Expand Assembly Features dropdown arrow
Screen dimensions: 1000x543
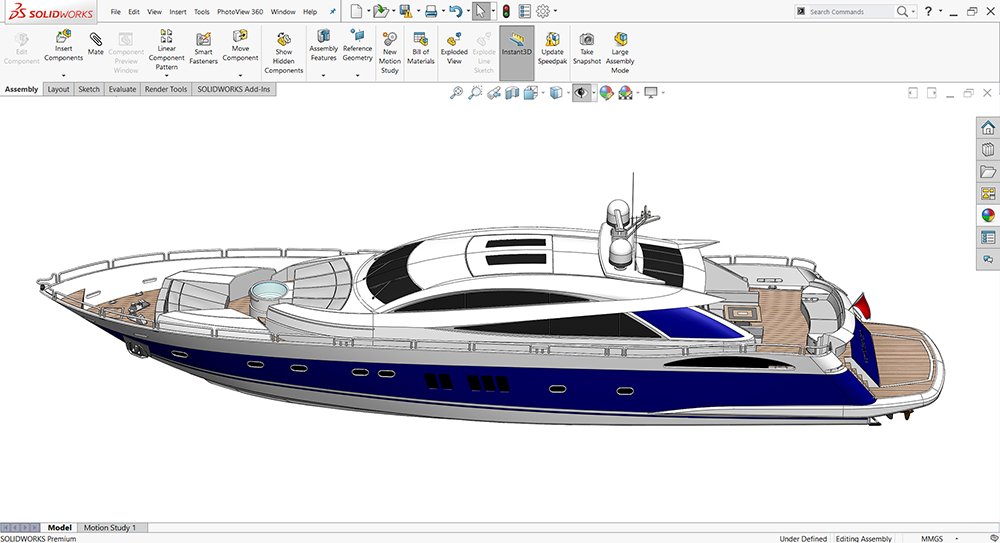click(x=323, y=75)
